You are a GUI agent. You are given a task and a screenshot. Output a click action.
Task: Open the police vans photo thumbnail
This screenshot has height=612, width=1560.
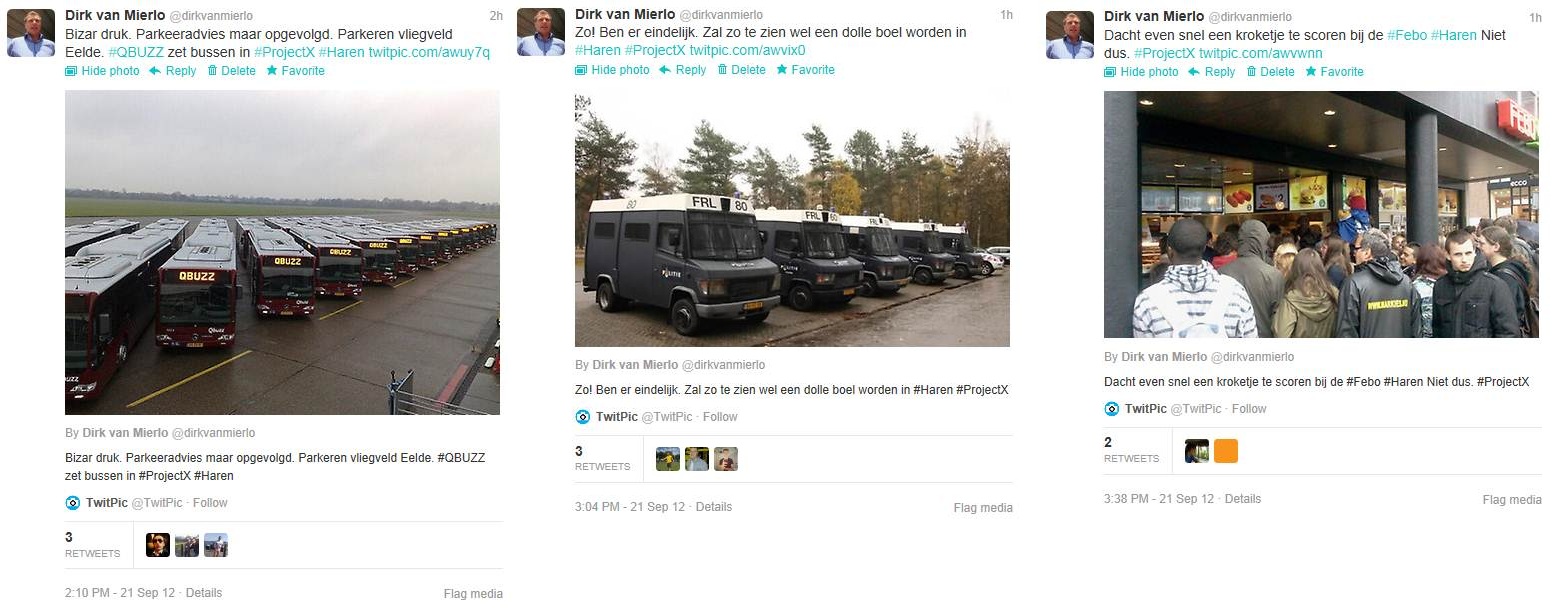click(792, 221)
